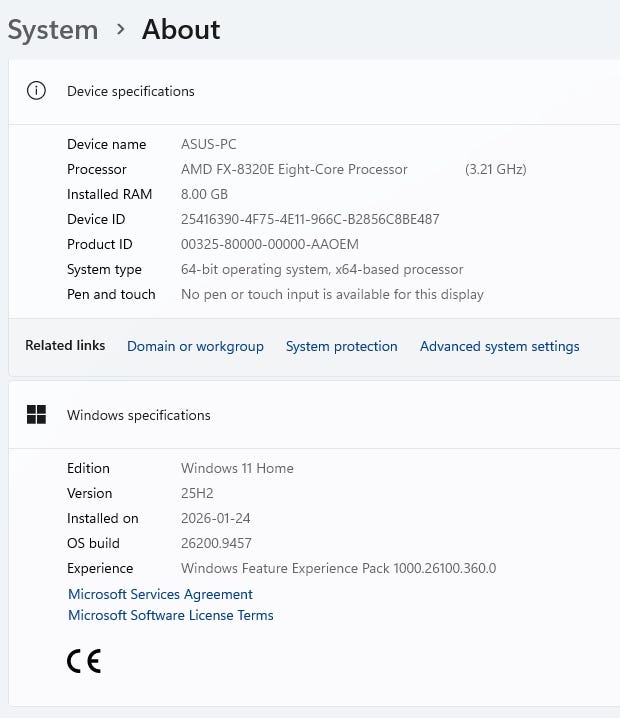Click the No pen or touch input text

332,294
